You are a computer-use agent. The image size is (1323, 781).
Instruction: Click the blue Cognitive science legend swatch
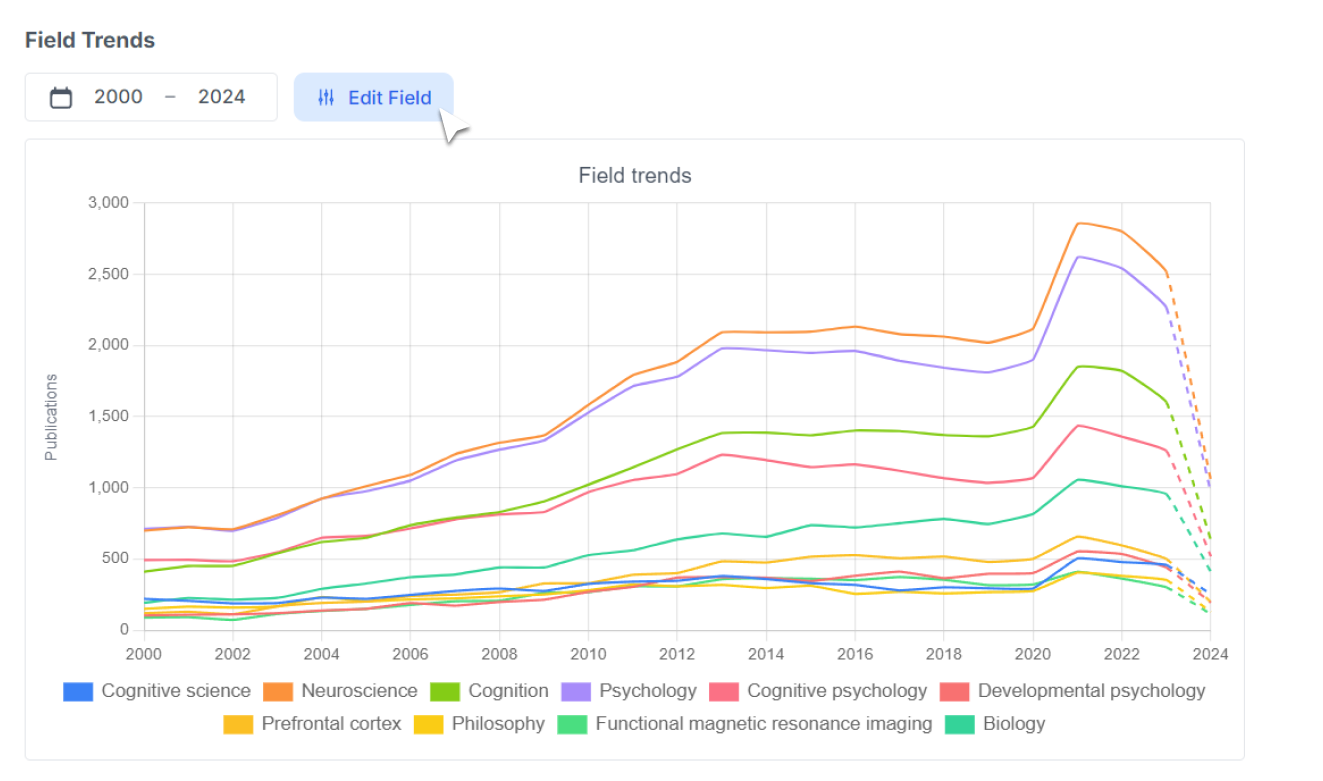(x=78, y=691)
